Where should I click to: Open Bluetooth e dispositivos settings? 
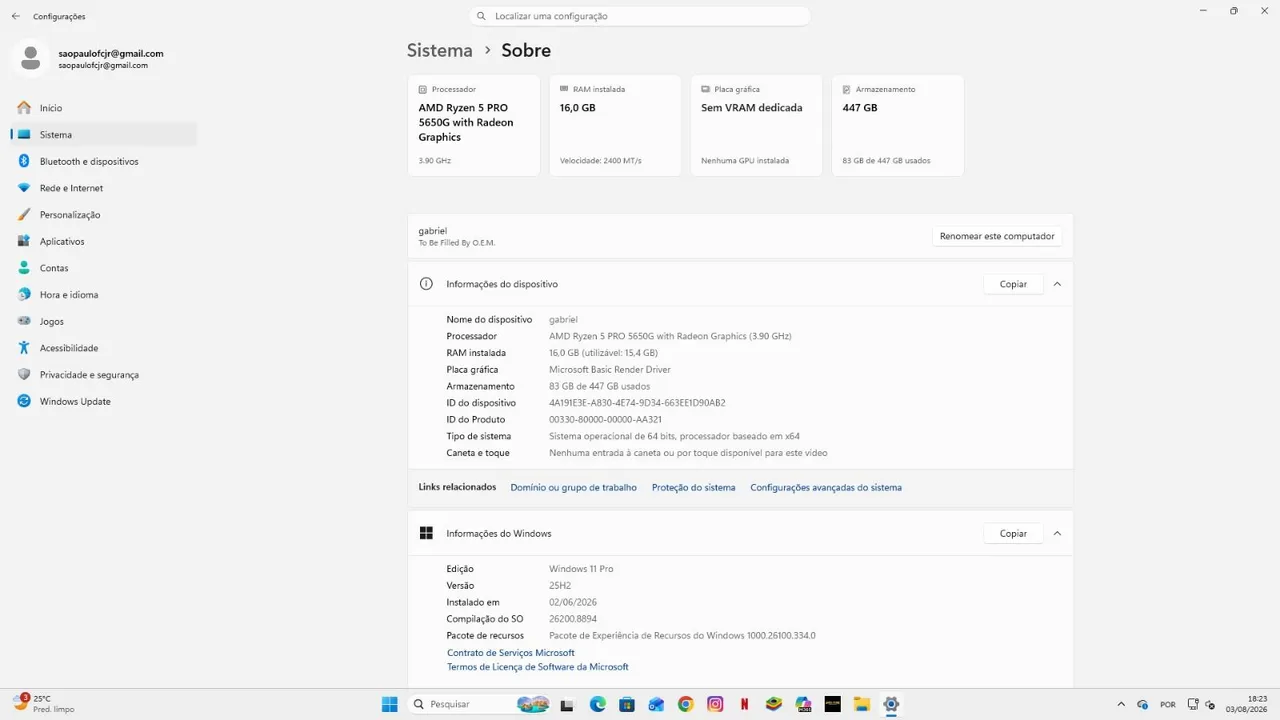pyautogui.click(x=104, y=161)
